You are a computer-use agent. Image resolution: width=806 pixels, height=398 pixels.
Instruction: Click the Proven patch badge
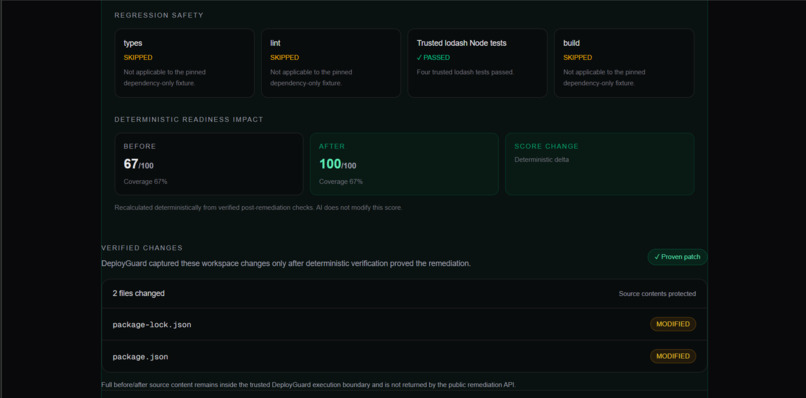677,257
